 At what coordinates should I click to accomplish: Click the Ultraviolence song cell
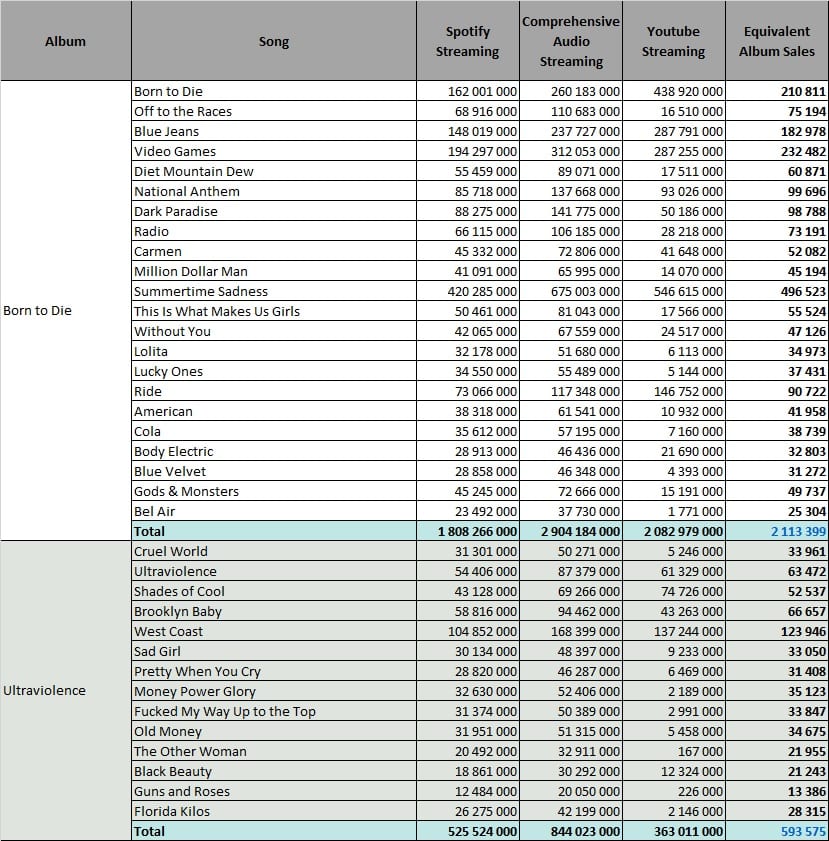coord(273,571)
